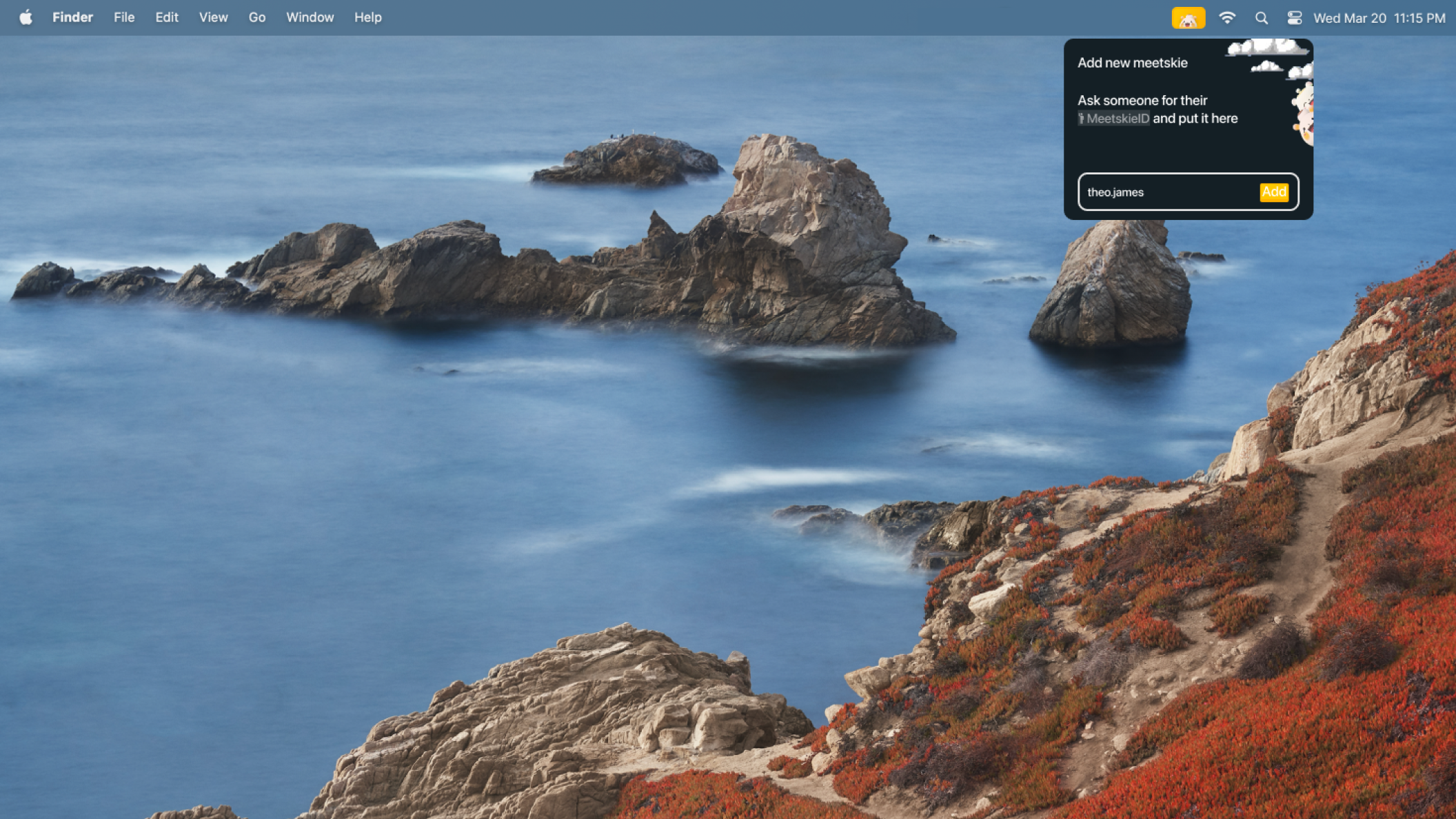Open the Window menu
Viewport: 1456px width, 819px height.
(310, 17)
